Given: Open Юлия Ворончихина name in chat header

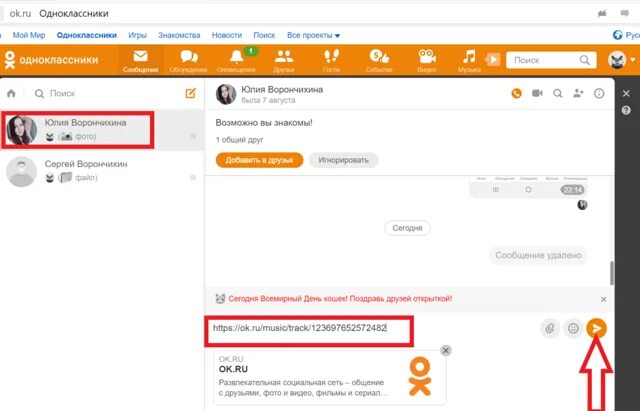Looking at the screenshot, I should [x=282, y=89].
